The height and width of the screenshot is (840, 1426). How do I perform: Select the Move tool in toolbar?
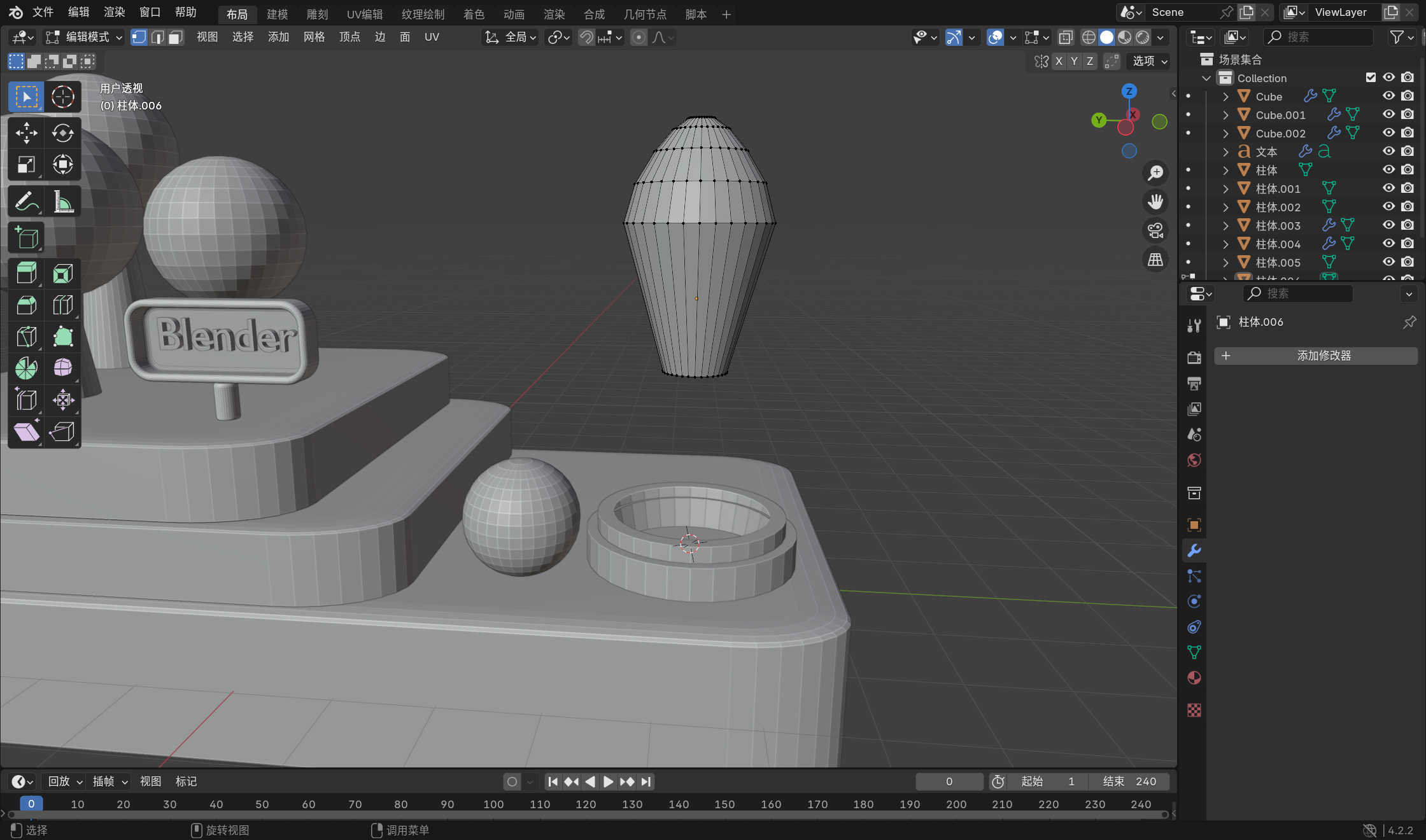(26, 132)
